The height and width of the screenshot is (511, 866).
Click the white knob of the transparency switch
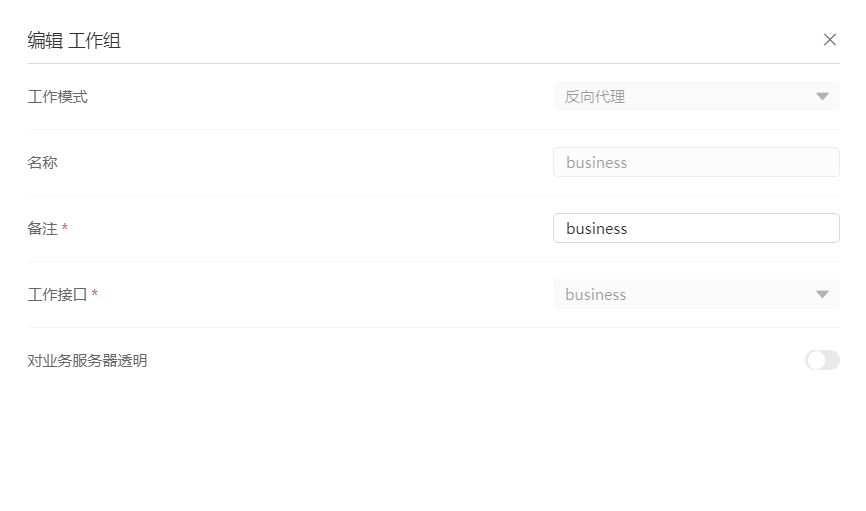[816, 360]
